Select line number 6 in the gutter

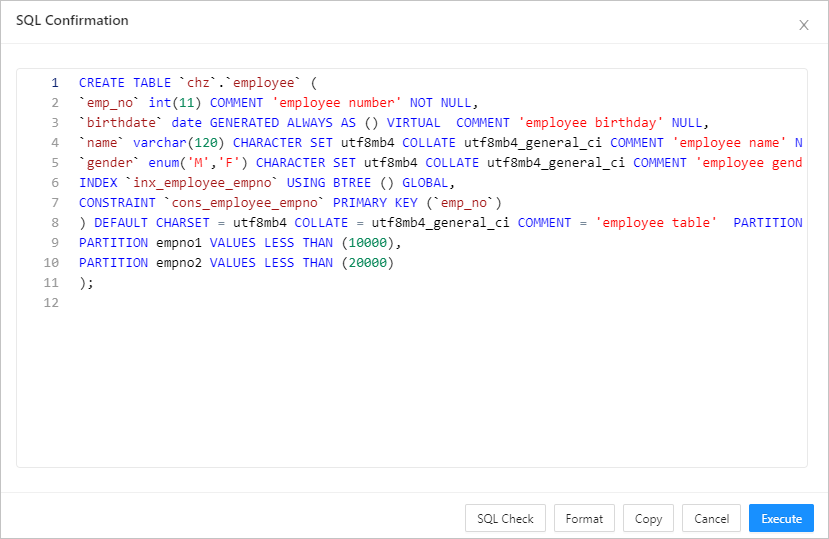tap(55, 183)
